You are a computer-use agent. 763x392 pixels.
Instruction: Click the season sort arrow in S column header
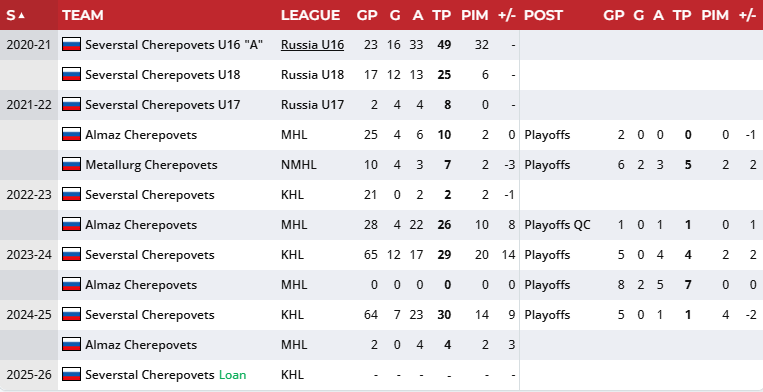pyautogui.click(x=21, y=15)
